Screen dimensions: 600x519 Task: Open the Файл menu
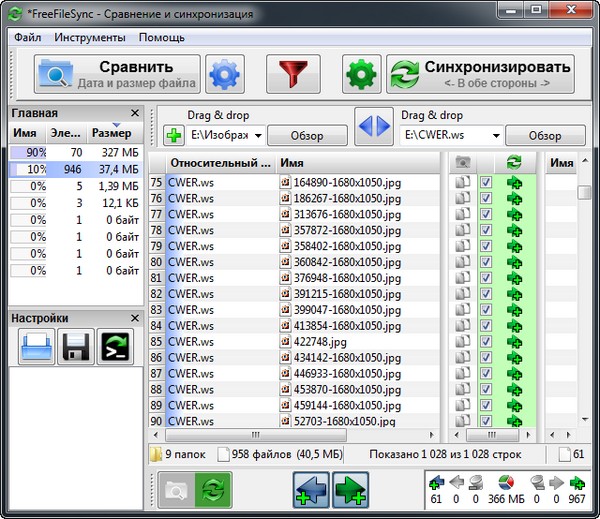[x=28, y=38]
